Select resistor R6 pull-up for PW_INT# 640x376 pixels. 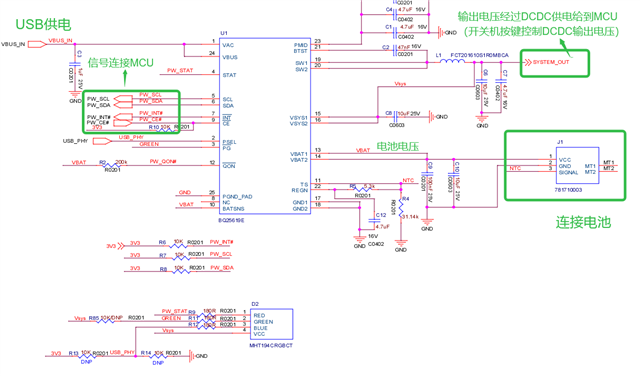178,245
